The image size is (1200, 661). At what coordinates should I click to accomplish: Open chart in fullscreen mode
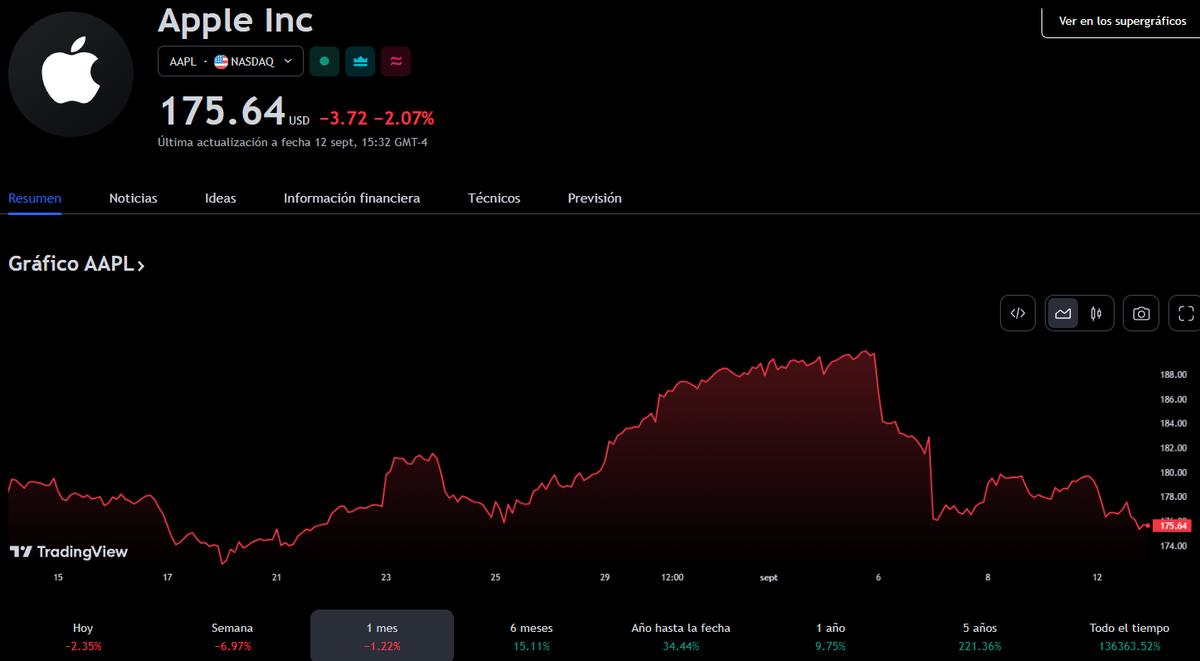pos(1186,313)
